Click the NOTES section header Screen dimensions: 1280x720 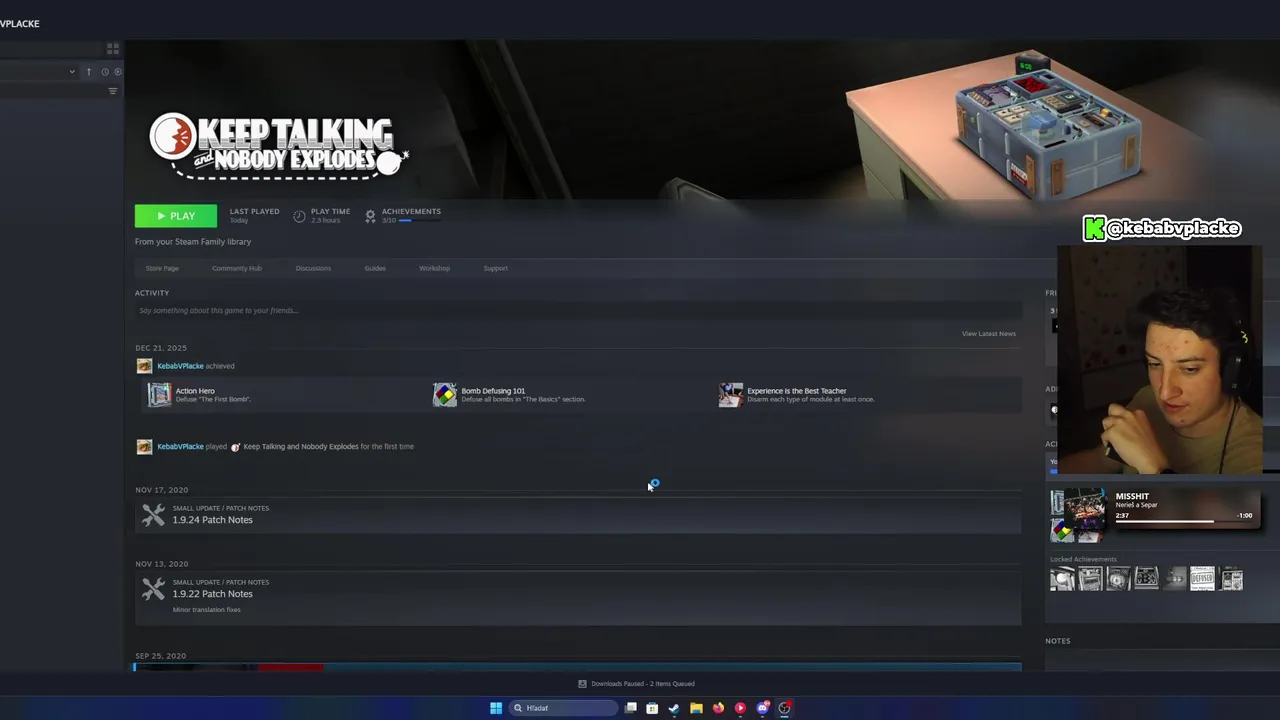(x=1058, y=641)
